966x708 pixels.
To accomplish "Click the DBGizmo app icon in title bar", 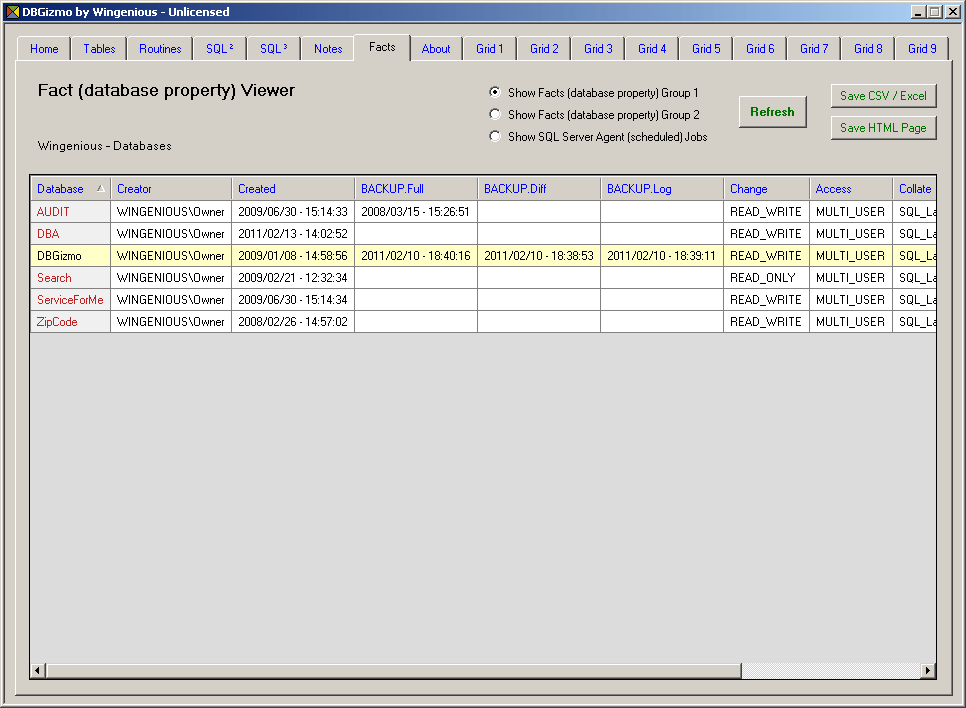I will pos(12,12).
